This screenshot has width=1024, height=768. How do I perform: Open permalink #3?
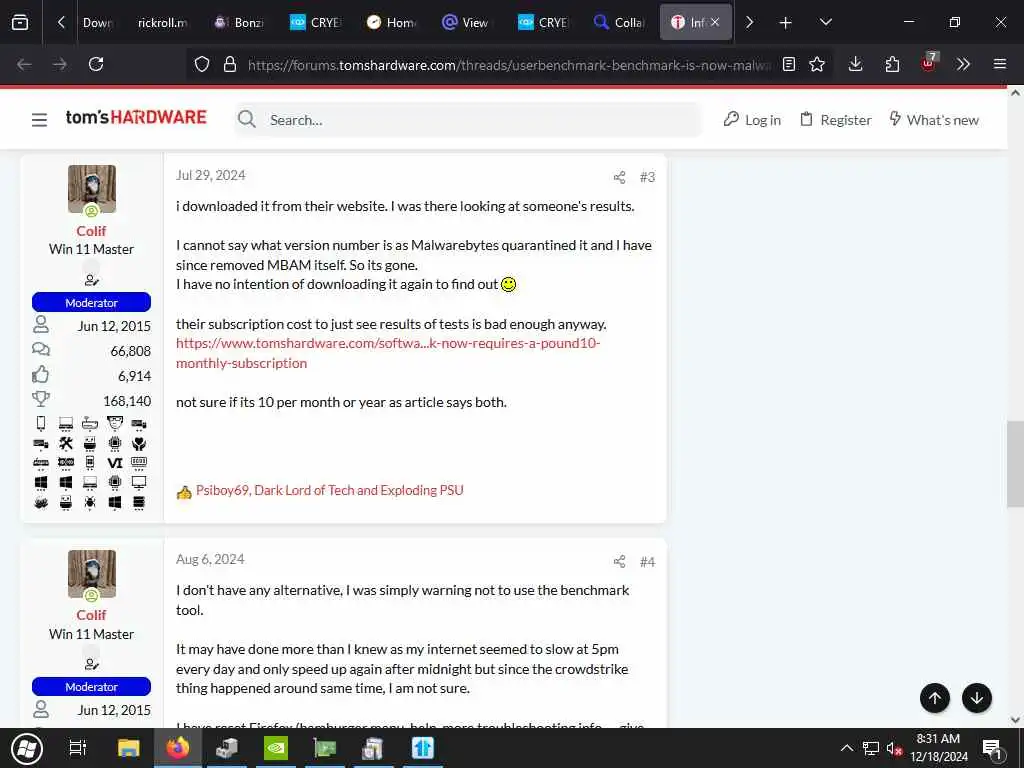coord(647,177)
